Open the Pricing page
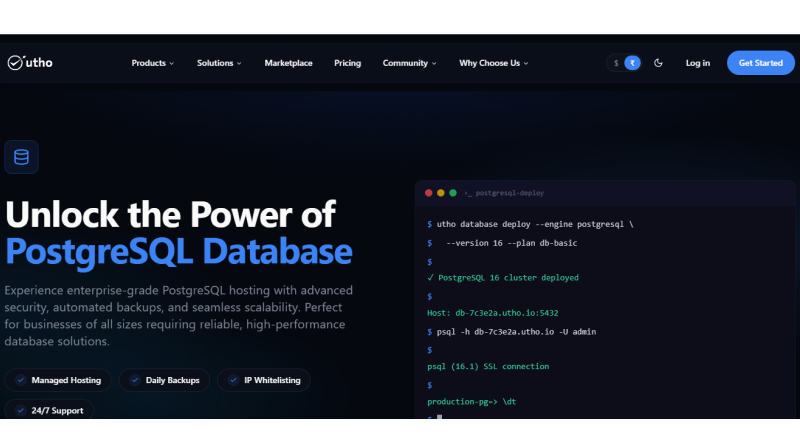The image size is (800, 445). (347, 63)
